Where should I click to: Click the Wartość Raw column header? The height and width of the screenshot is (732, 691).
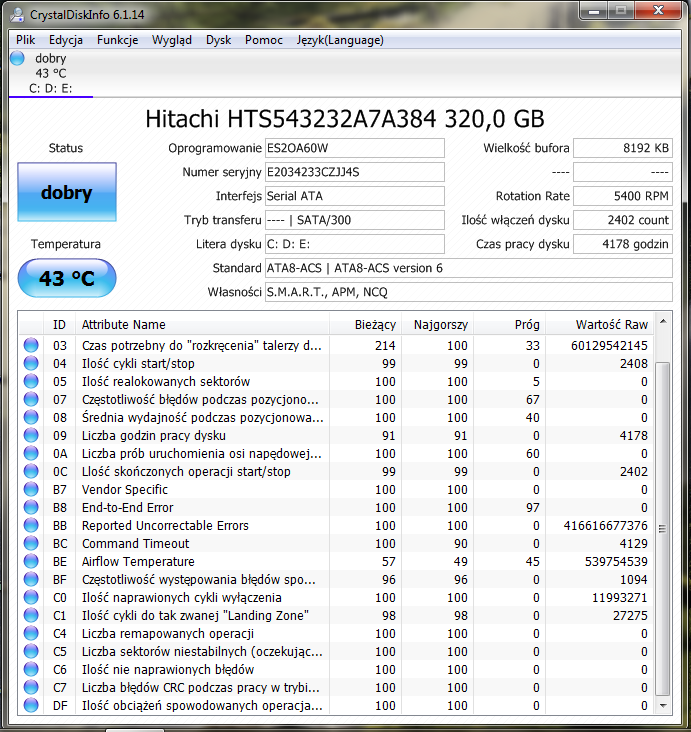click(x=599, y=324)
